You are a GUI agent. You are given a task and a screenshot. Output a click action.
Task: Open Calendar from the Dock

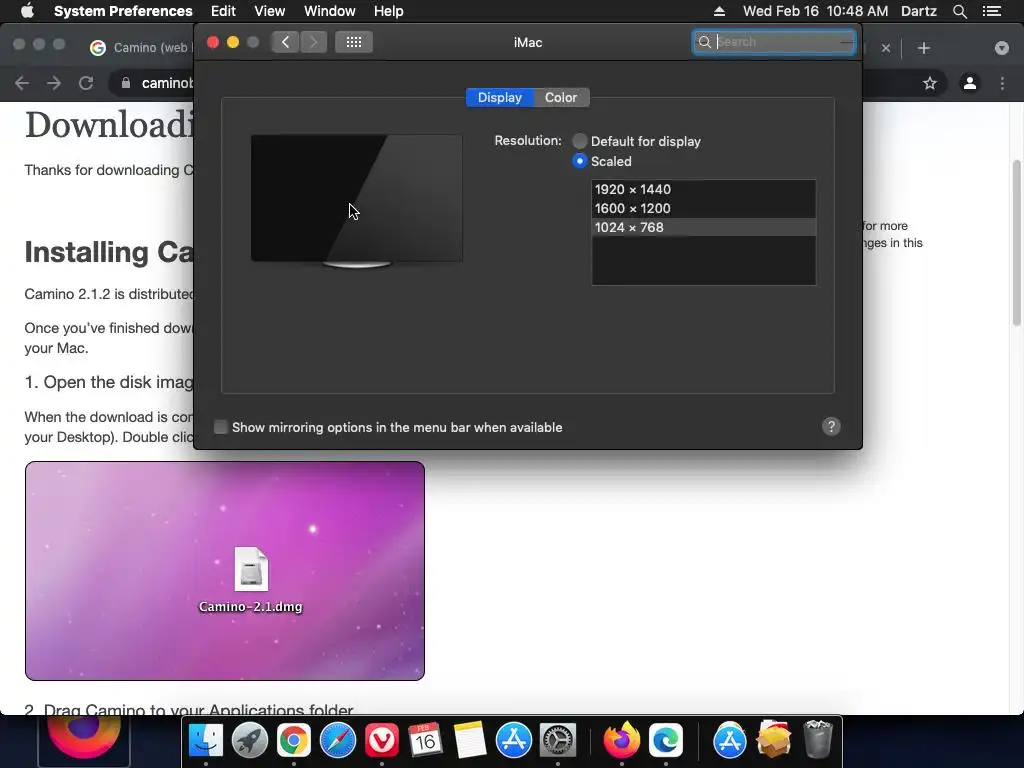[425, 741]
